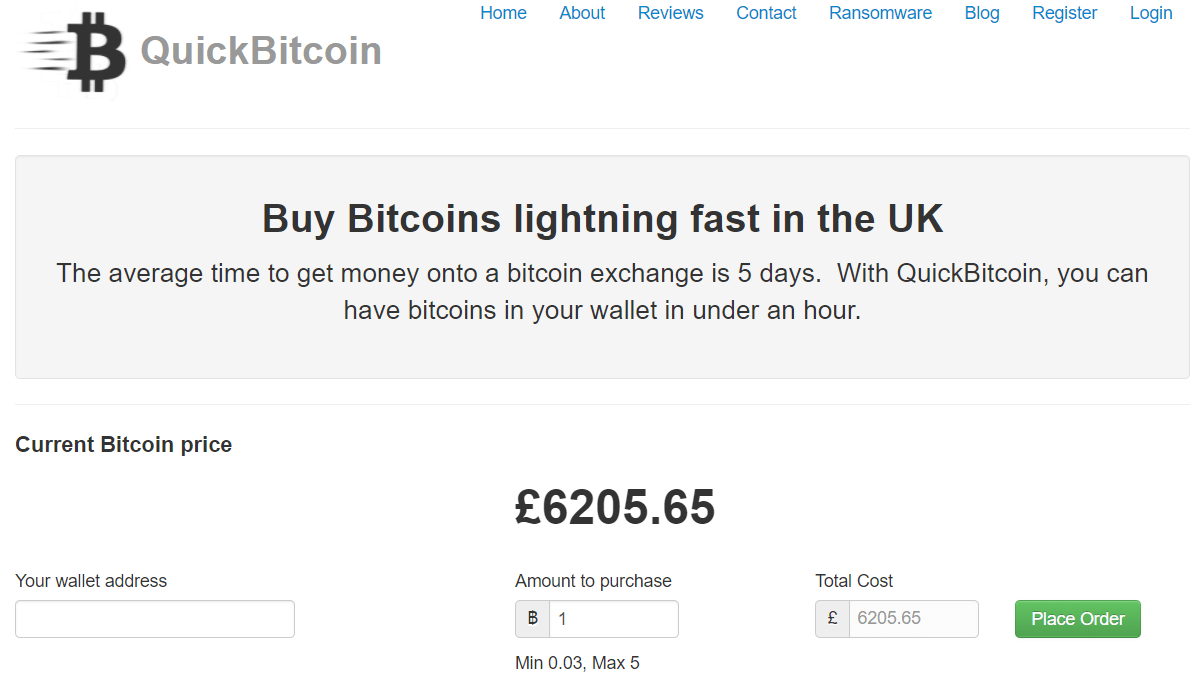Image resolution: width=1200 pixels, height=694 pixels.
Task: Open the Blog link
Action: point(982,13)
